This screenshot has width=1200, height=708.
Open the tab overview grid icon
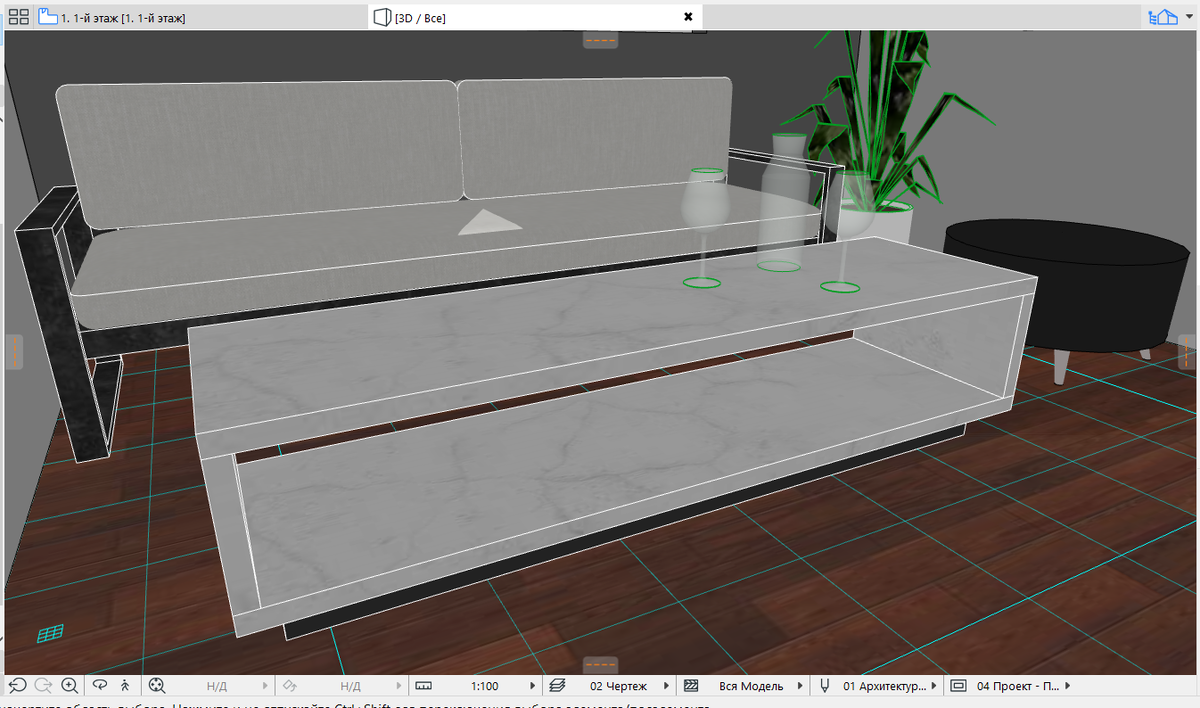click(x=18, y=17)
